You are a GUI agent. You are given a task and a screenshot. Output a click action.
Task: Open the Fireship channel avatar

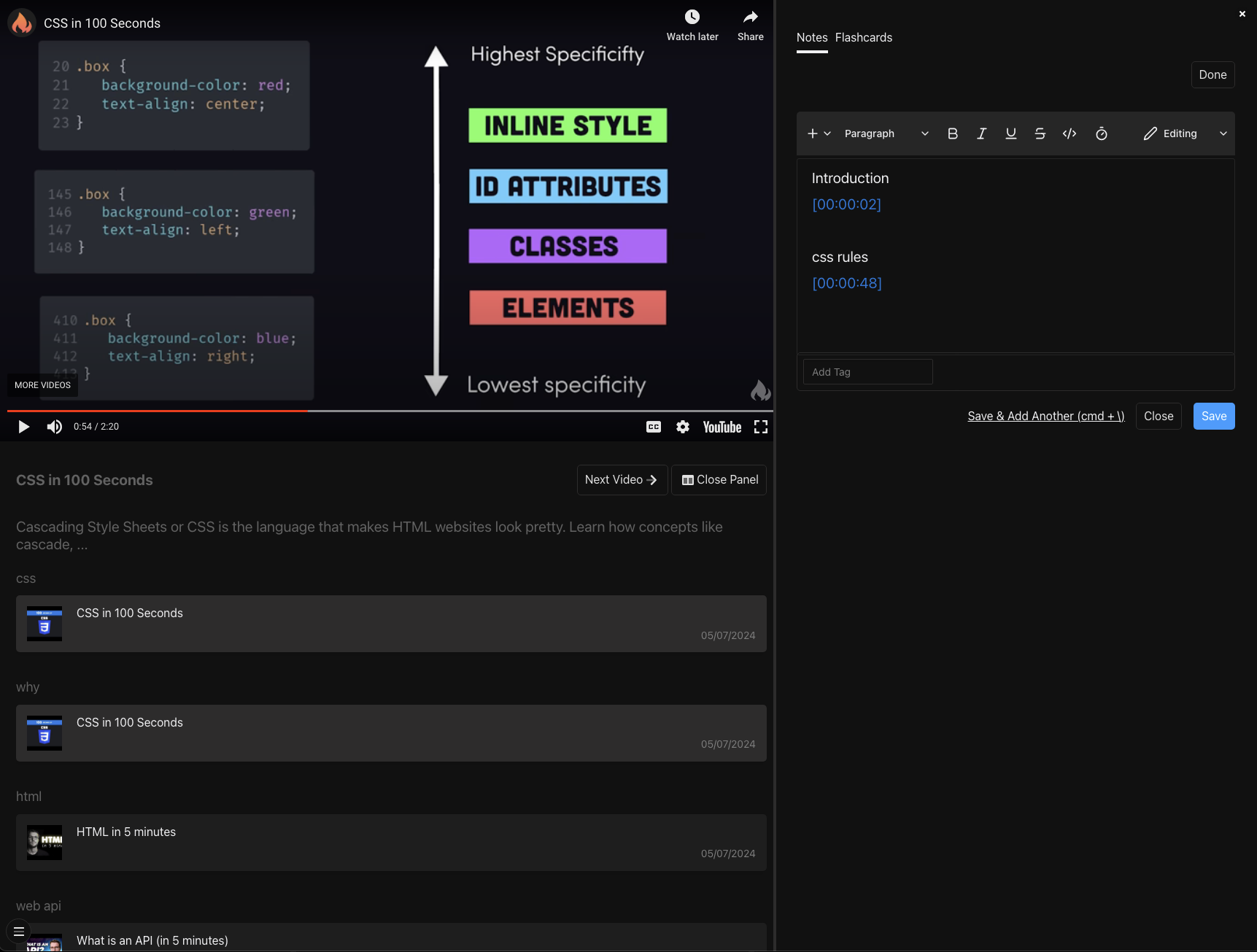tap(22, 23)
